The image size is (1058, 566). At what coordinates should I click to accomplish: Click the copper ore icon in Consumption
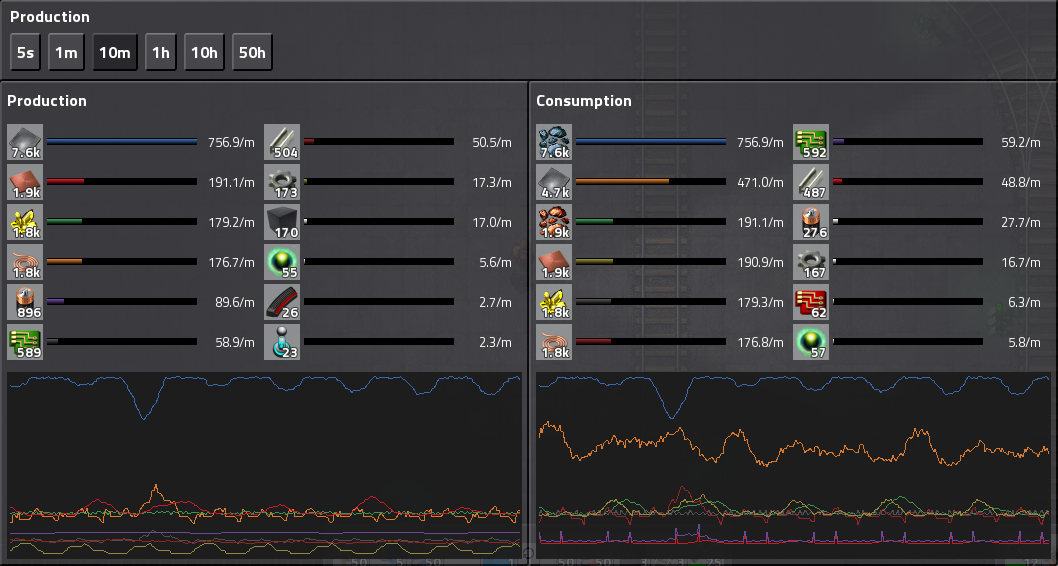point(554,222)
